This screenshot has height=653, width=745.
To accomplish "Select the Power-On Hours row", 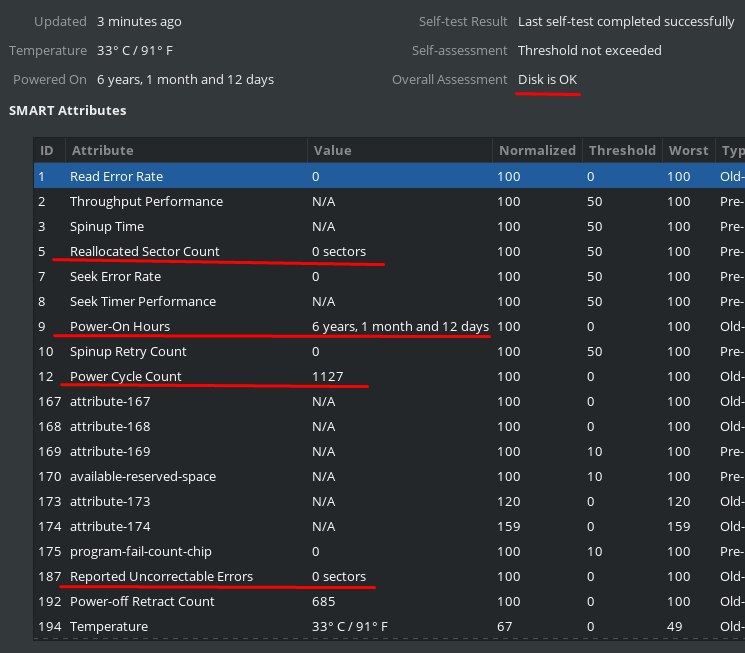I will (x=389, y=326).
